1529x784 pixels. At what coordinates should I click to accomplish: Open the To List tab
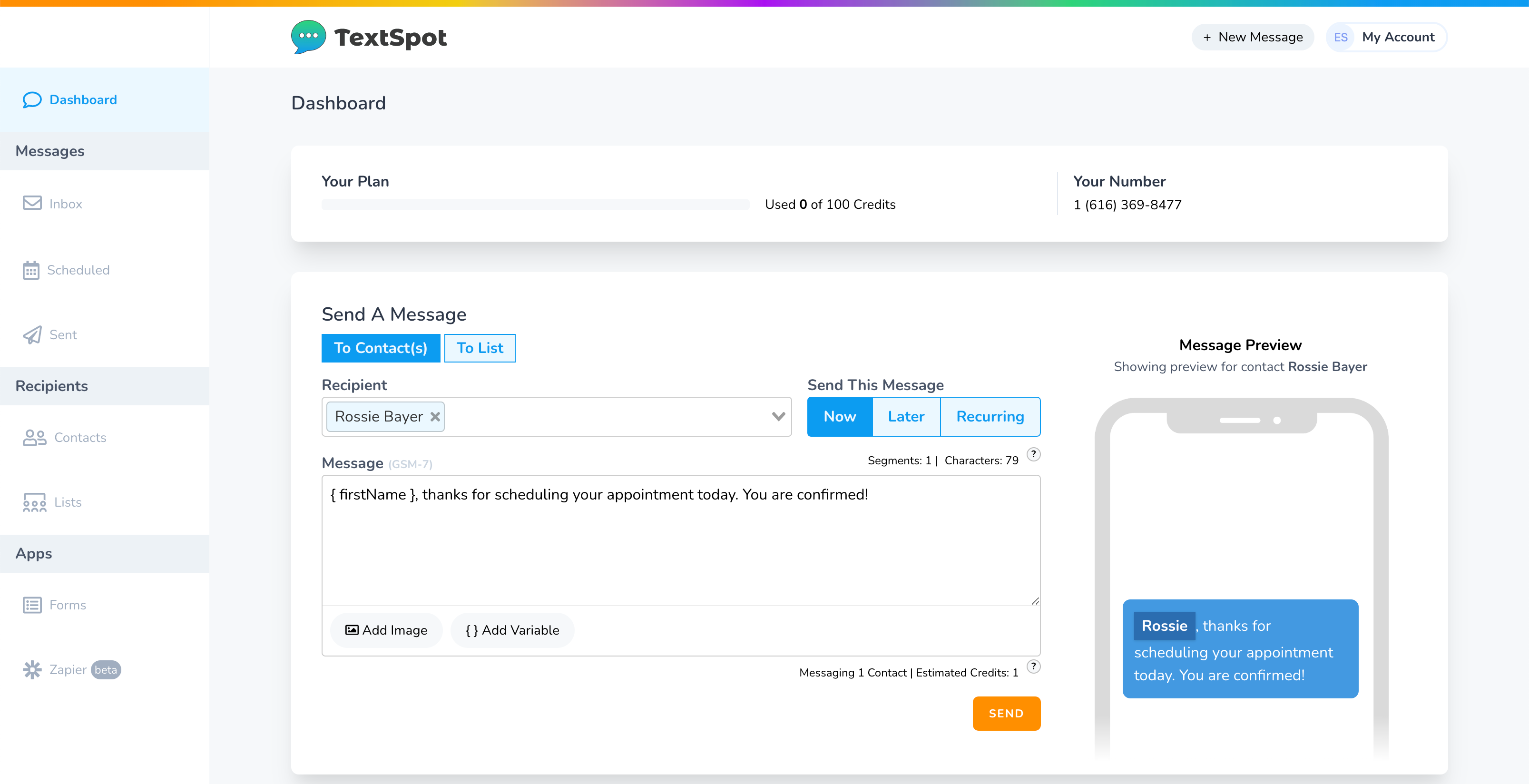point(478,348)
